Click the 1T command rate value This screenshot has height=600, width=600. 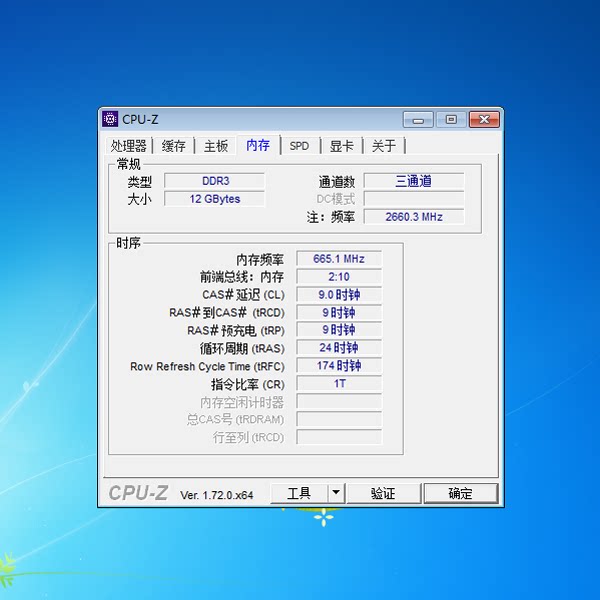[x=339, y=383]
